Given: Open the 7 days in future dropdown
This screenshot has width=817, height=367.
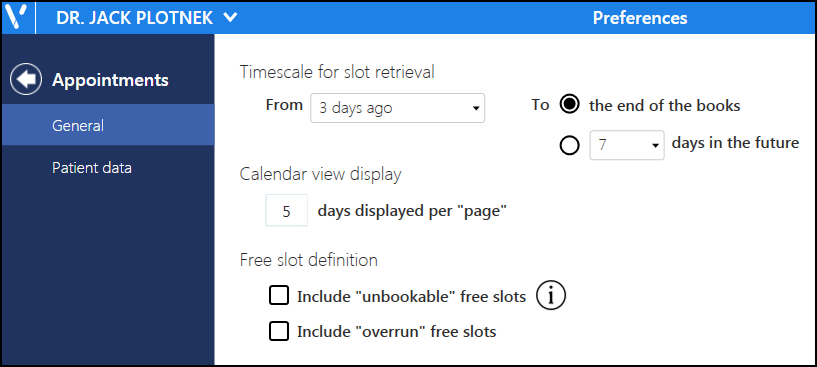Looking at the screenshot, I should pos(627,145).
